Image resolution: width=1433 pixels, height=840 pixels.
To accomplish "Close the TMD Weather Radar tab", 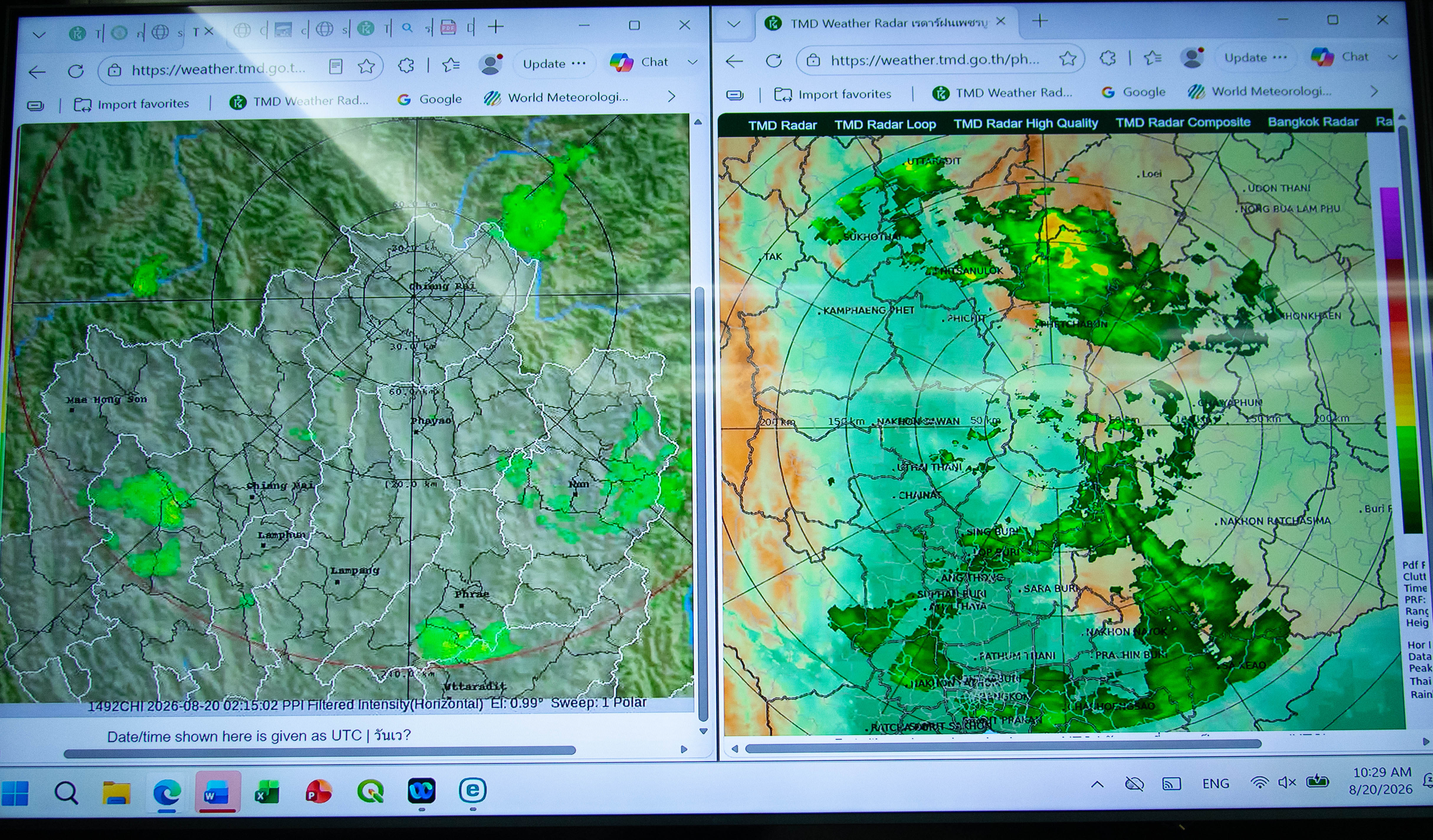I will [1001, 21].
